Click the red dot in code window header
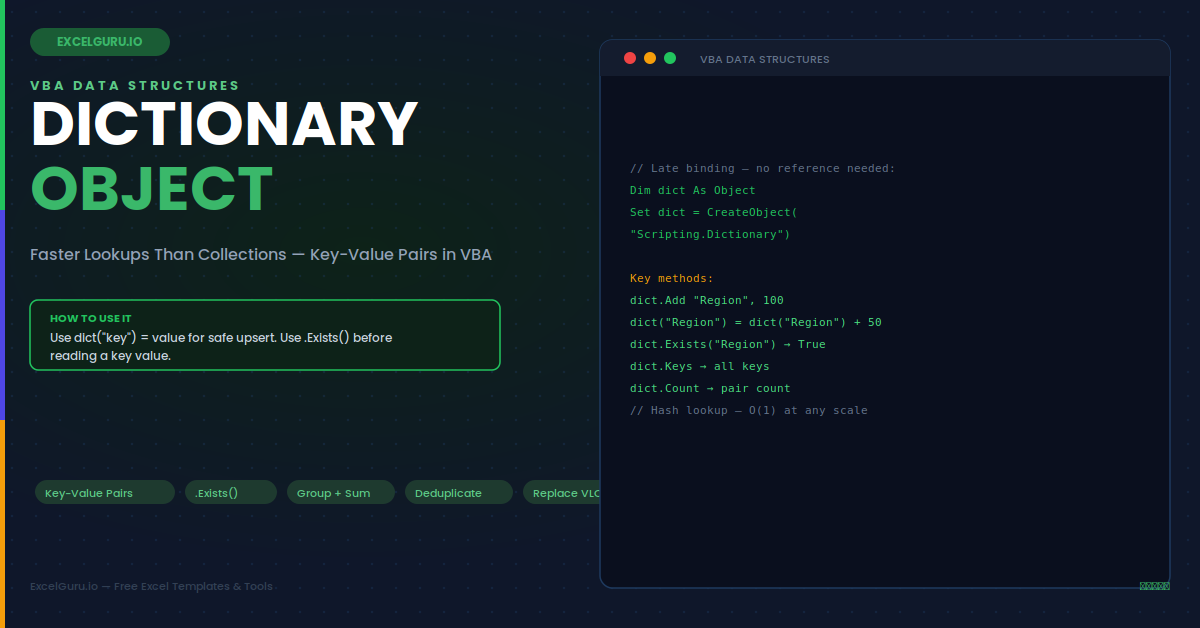Screen dimensions: 1200x628 630,58
